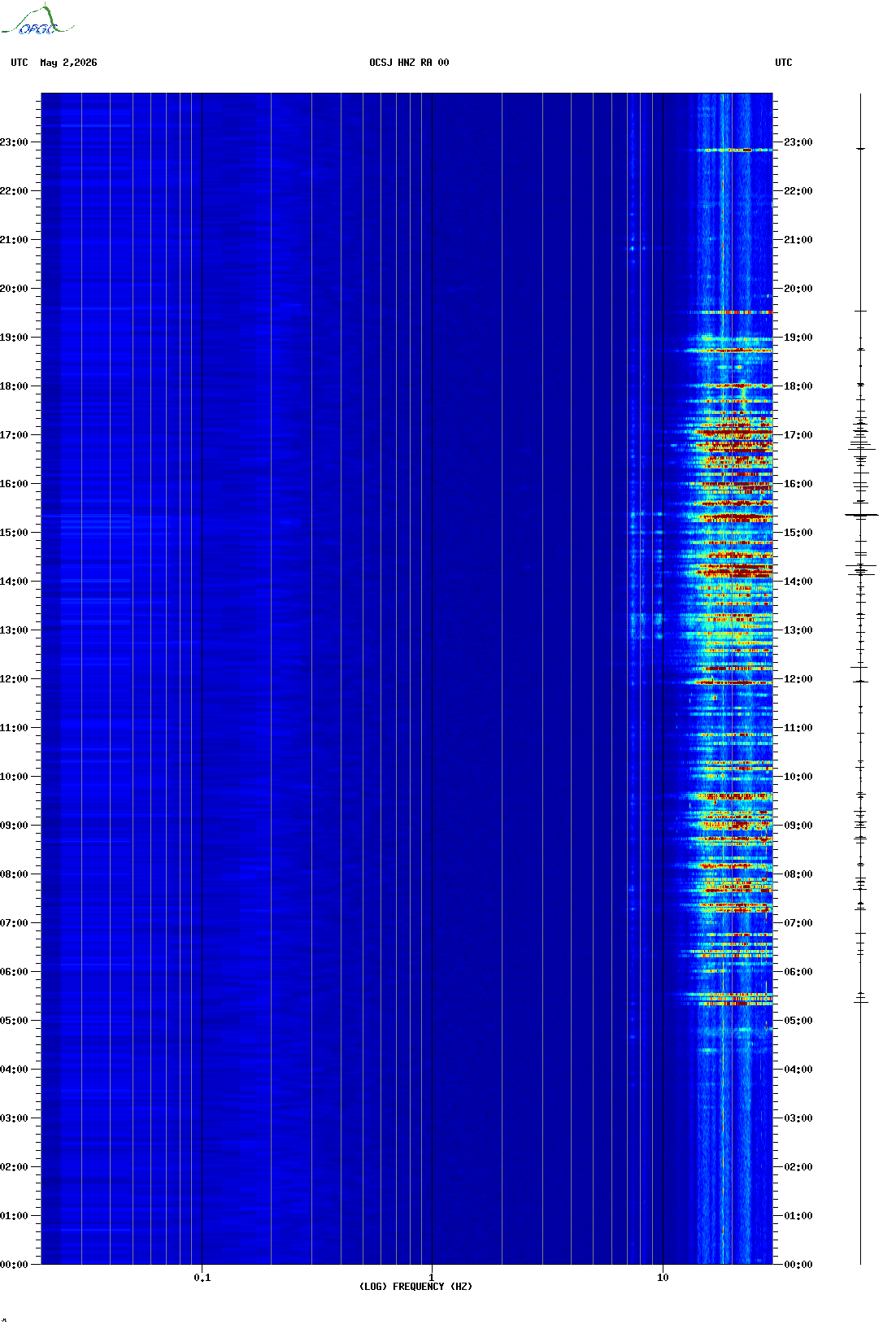Click the large seismogram spike near 15:20
896x1329 pixels.
861,515
